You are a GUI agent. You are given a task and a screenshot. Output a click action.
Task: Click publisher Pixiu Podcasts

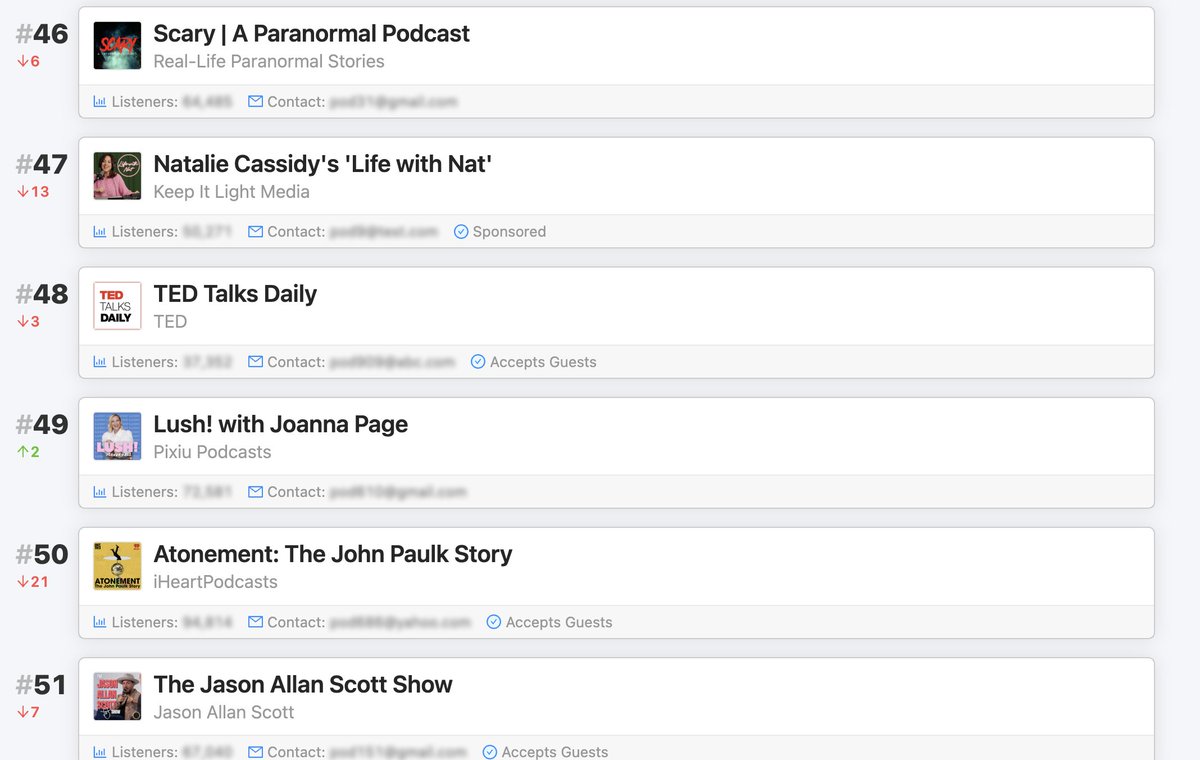tap(212, 452)
